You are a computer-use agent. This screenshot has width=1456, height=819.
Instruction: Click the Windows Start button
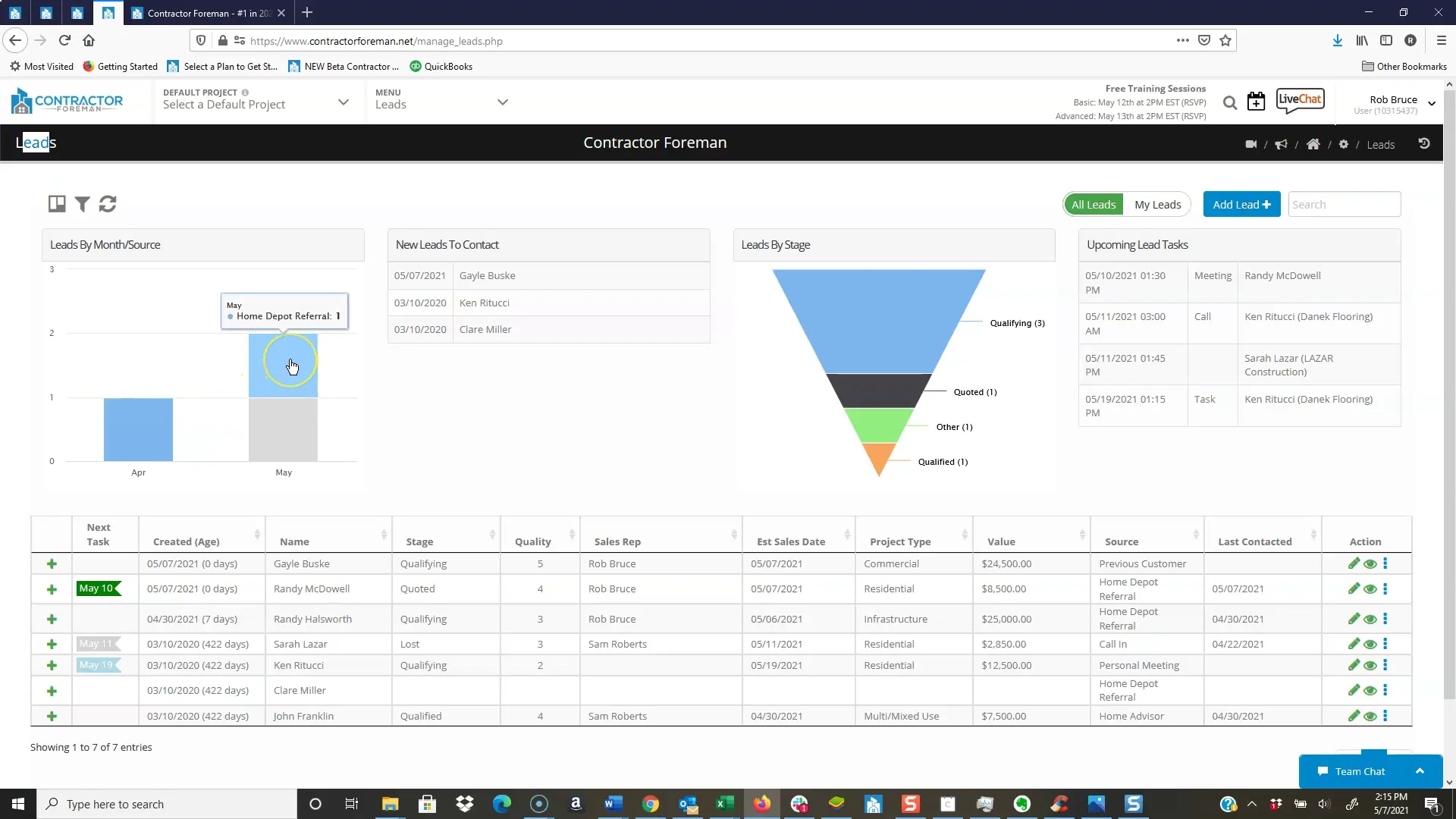point(18,804)
